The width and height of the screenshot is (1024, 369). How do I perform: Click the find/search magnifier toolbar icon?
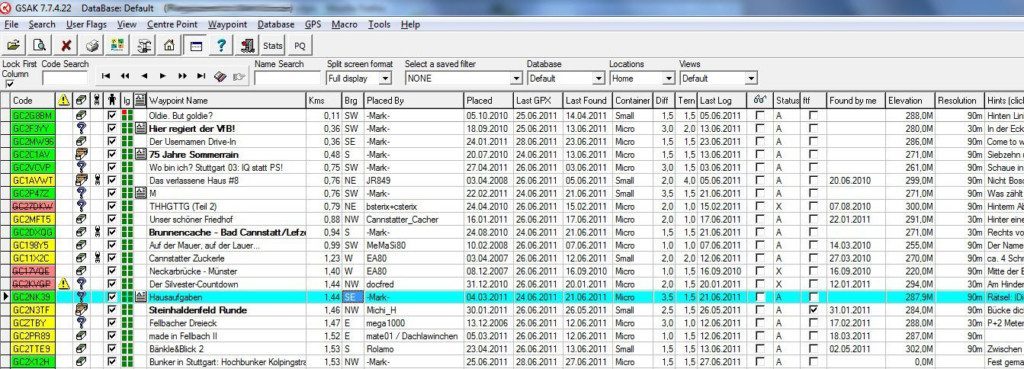39,46
